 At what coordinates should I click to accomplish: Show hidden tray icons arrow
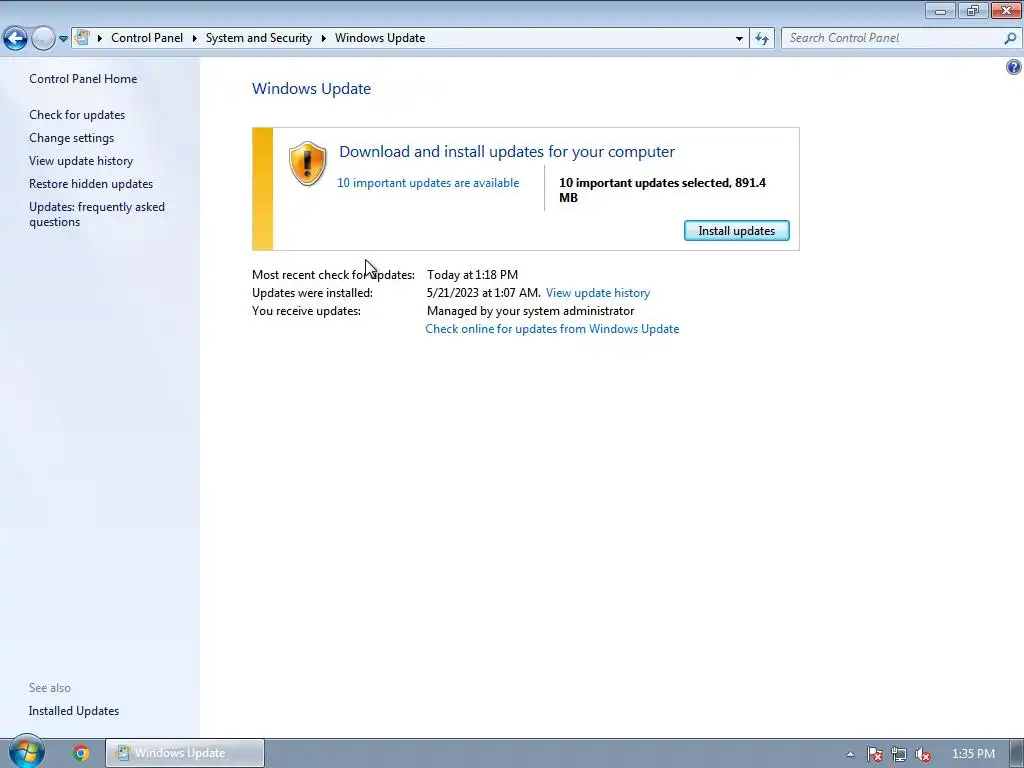click(x=850, y=754)
